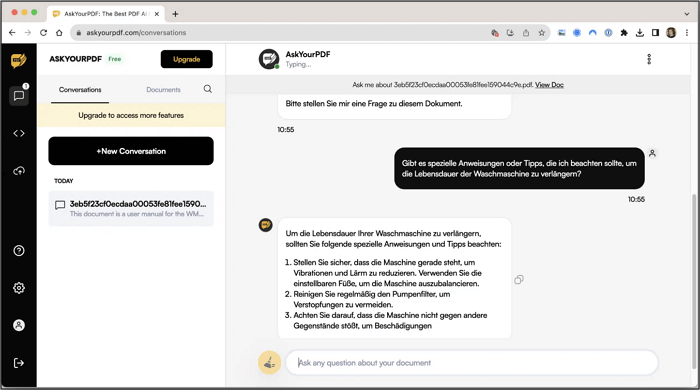Click the install app icon in address bar
Screen dimensions: 700x390
(510, 33)
